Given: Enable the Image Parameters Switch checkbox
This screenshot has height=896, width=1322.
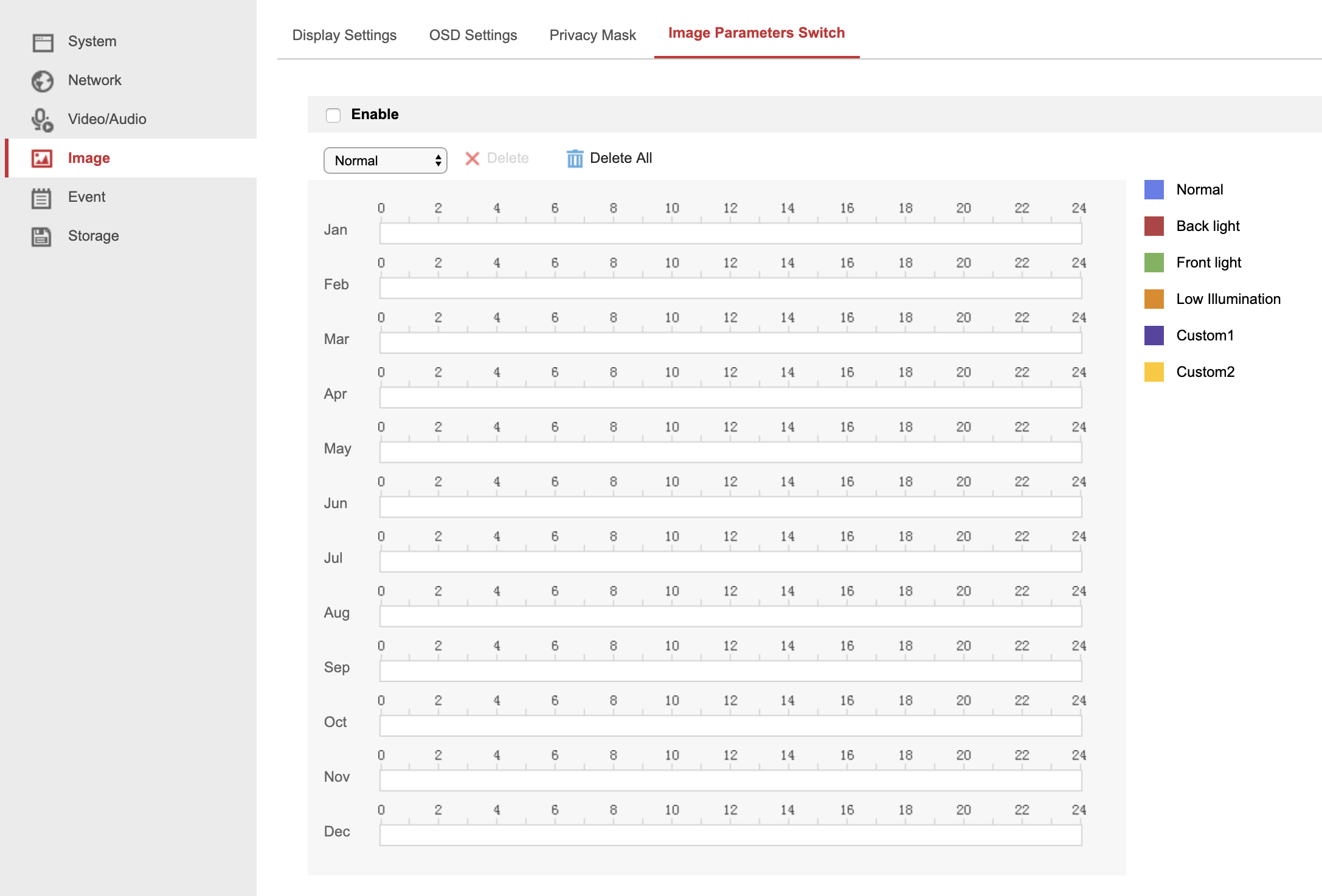Looking at the screenshot, I should coord(333,114).
